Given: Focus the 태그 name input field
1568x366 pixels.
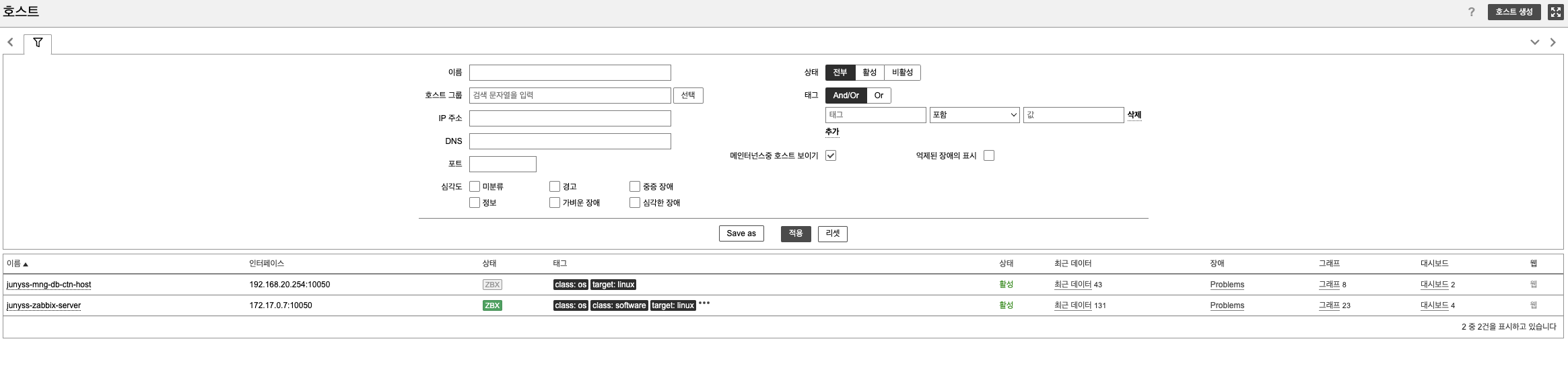Looking at the screenshot, I should tap(876, 115).
